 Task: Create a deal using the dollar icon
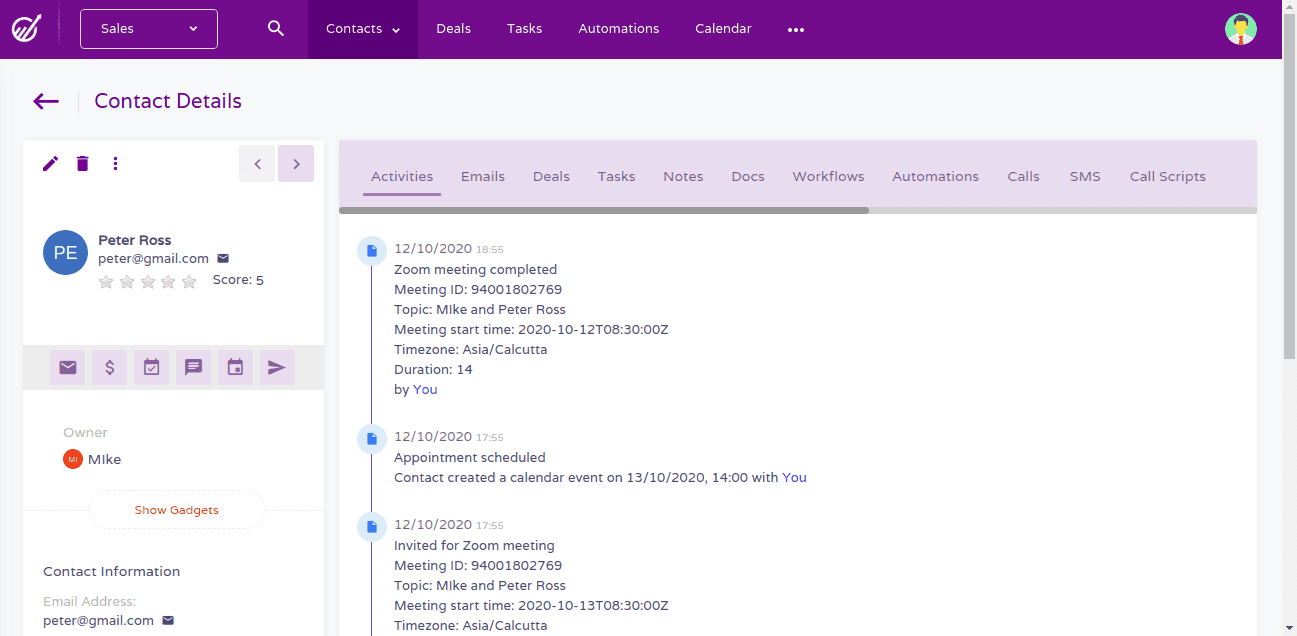point(109,367)
